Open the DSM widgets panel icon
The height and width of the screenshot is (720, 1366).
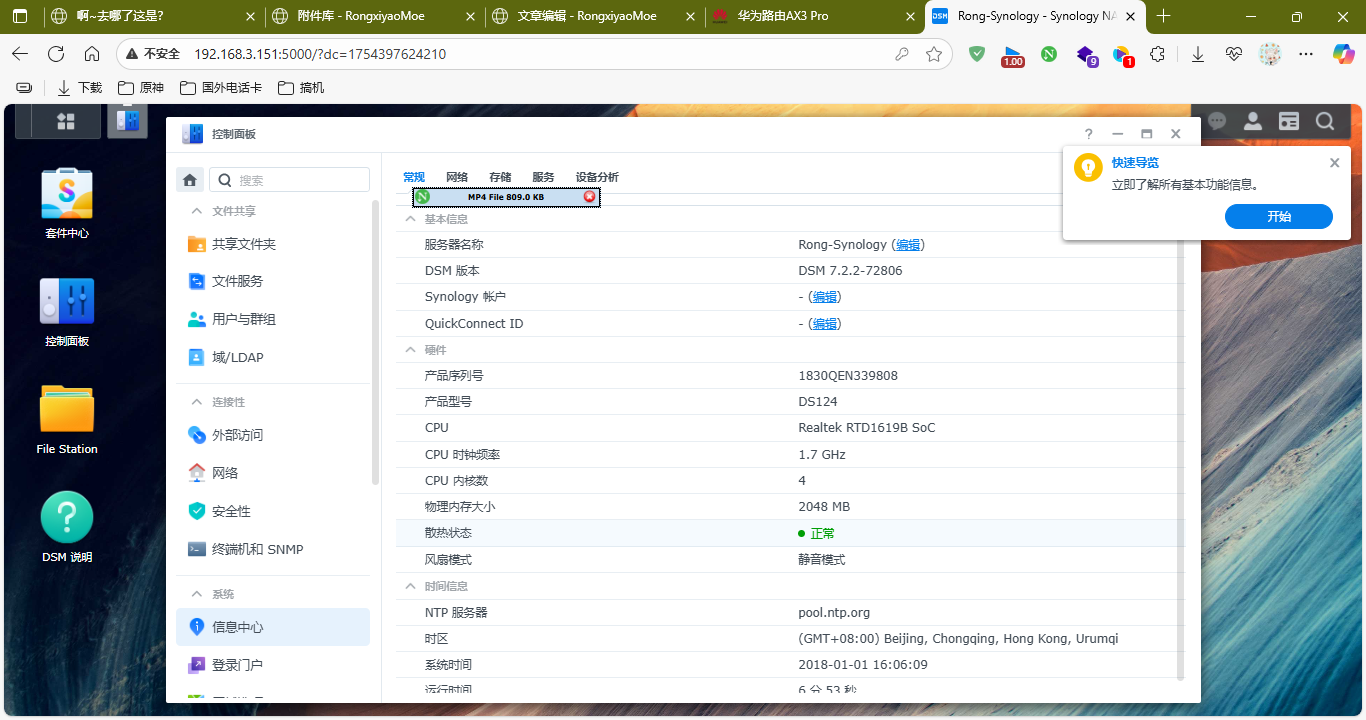pos(1289,121)
